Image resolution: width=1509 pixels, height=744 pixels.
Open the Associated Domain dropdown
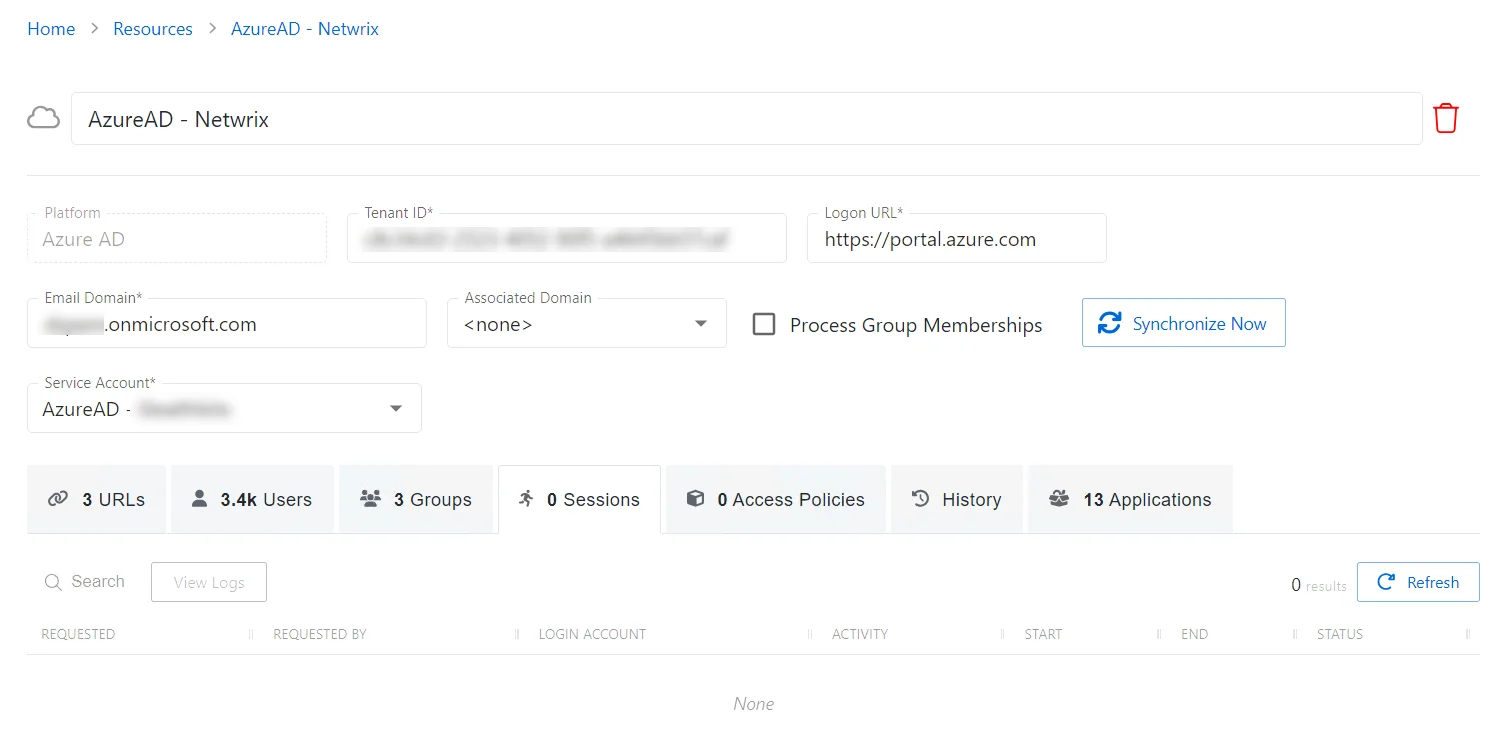click(x=587, y=323)
